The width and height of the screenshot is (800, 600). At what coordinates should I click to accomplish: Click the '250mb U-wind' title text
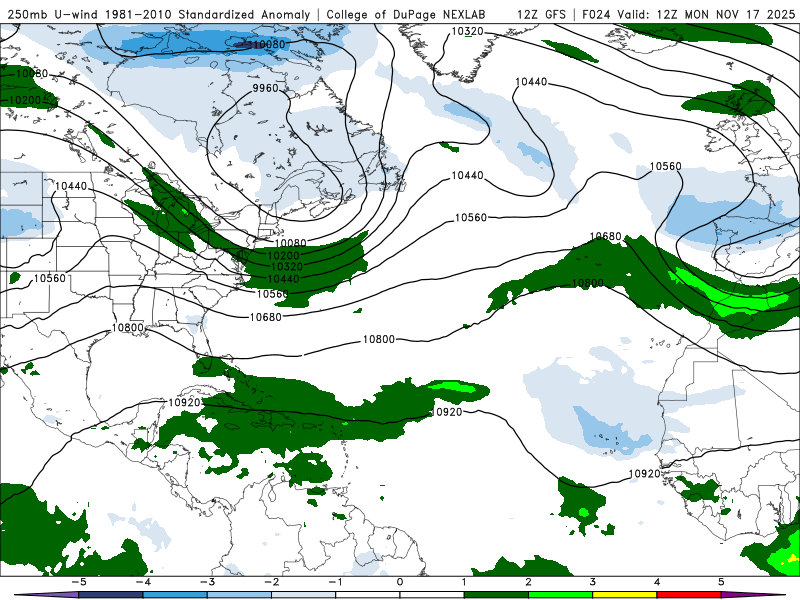[x=52, y=14]
